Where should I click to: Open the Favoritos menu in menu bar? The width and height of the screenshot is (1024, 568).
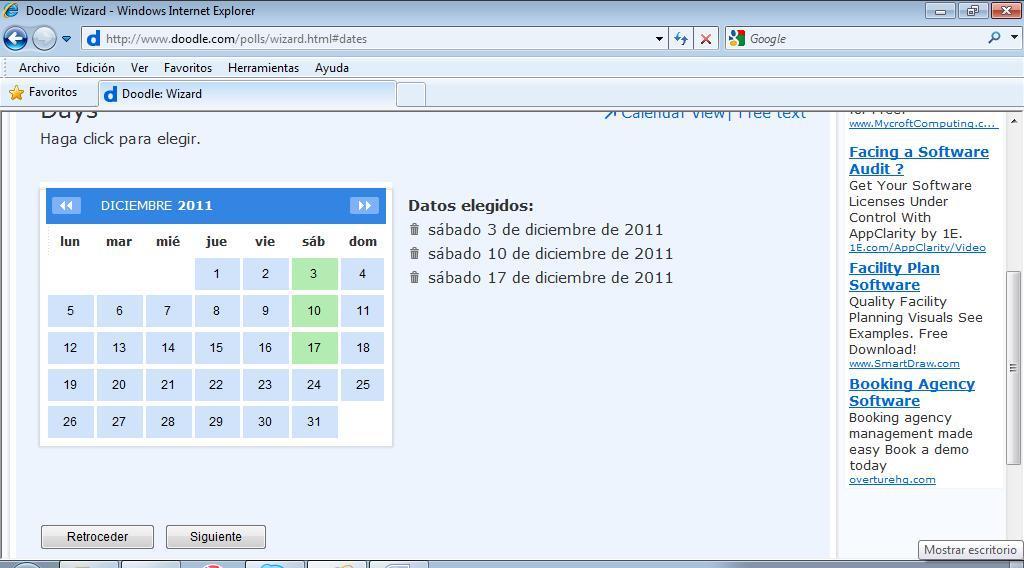click(188, 68)
